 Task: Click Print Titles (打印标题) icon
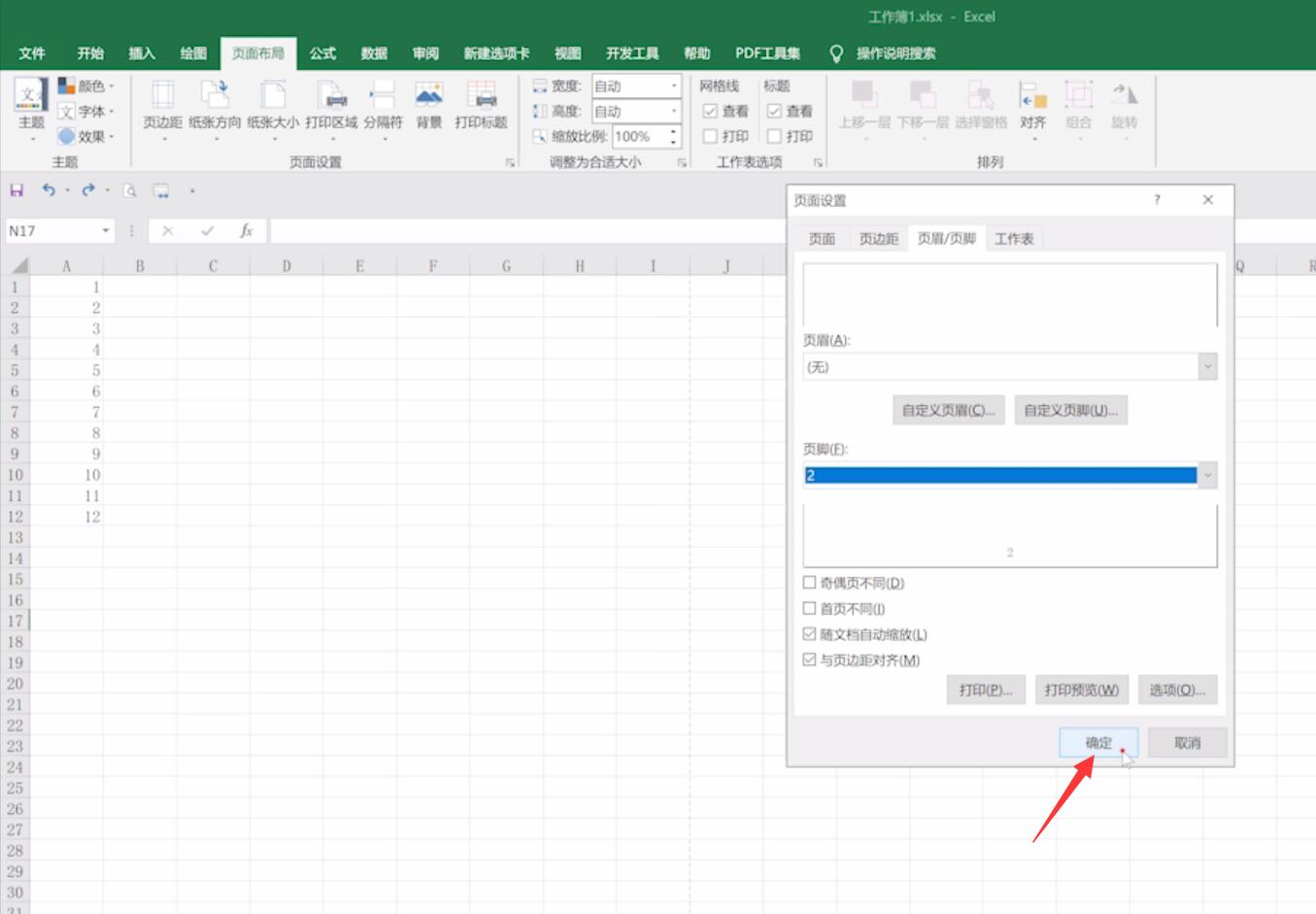(x=481, y=95)
